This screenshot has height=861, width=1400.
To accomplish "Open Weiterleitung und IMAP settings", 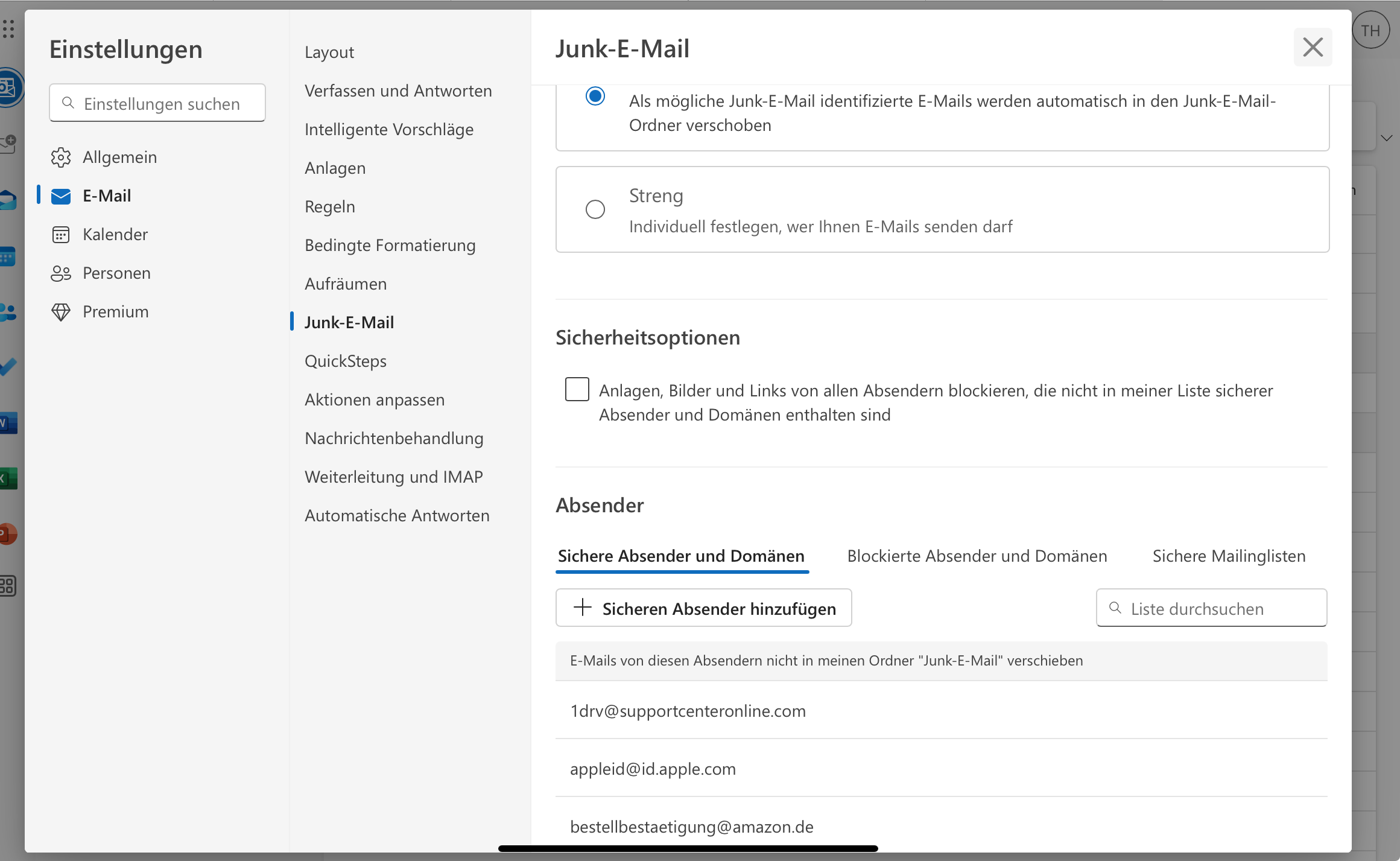I will pos(393,477).
